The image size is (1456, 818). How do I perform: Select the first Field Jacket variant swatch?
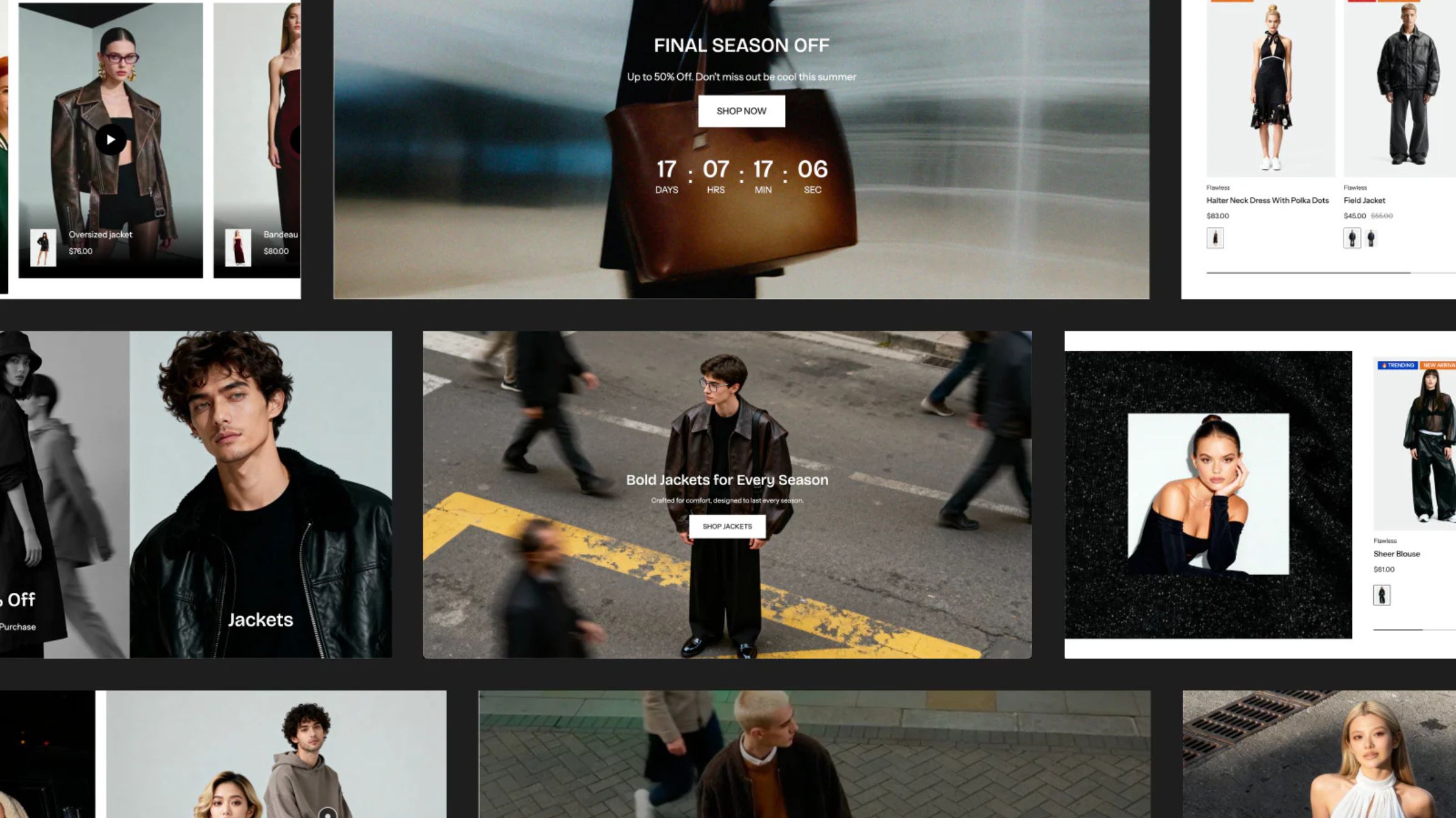tap(1352, 238)
